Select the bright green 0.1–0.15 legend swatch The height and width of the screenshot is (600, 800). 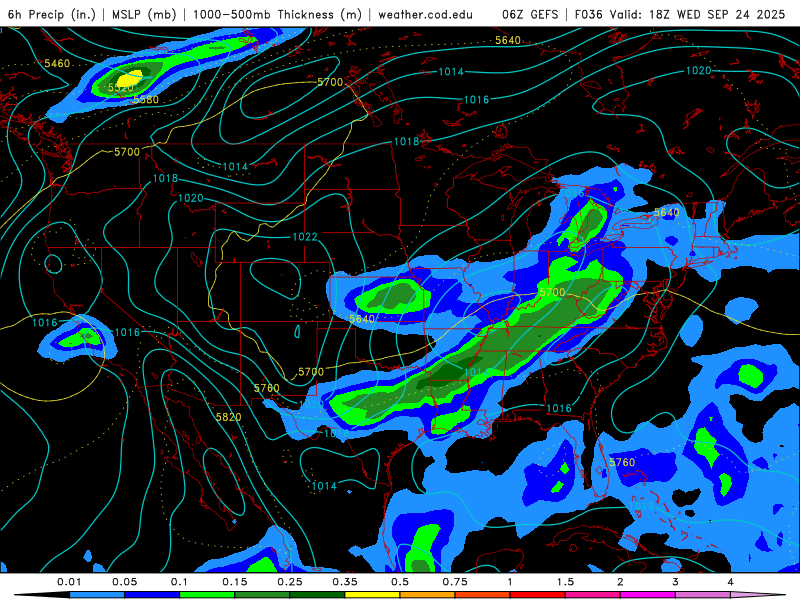(x=207, y=595)
